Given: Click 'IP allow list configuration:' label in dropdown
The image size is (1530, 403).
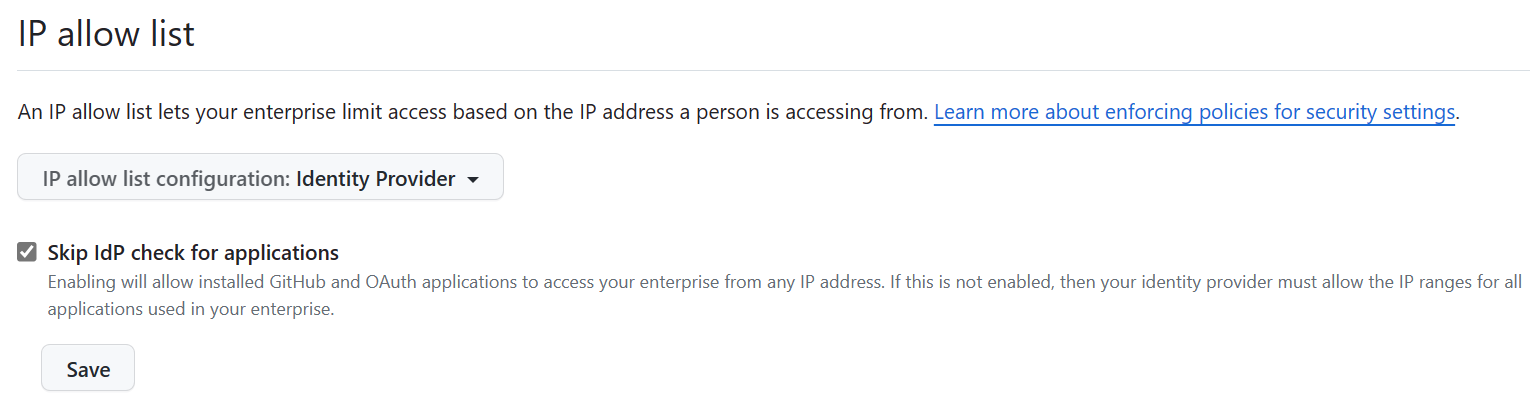Looking at the screenshot, I should pos(166,179).
